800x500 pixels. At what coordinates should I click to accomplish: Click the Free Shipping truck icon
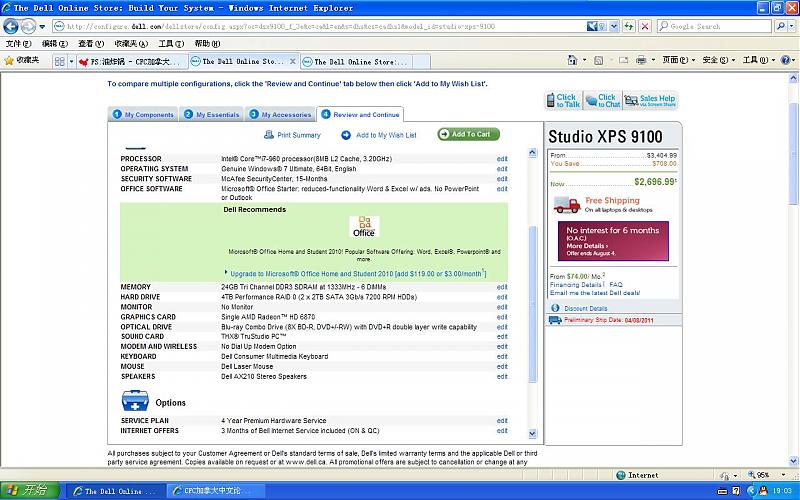point(567,205)
